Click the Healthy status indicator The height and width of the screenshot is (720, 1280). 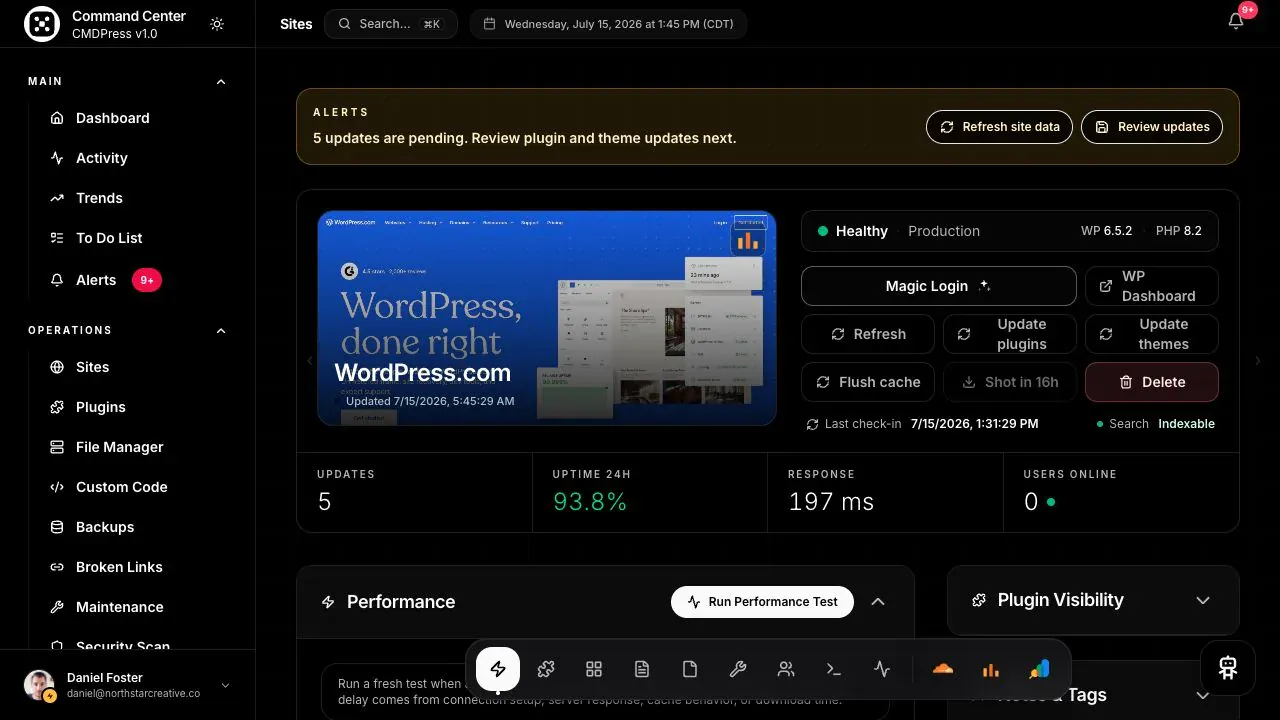852,231
